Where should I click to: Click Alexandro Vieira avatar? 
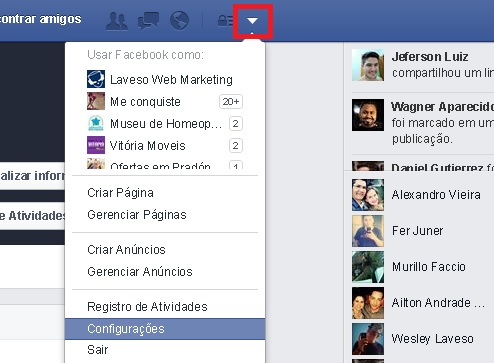[x=368, y=195]
